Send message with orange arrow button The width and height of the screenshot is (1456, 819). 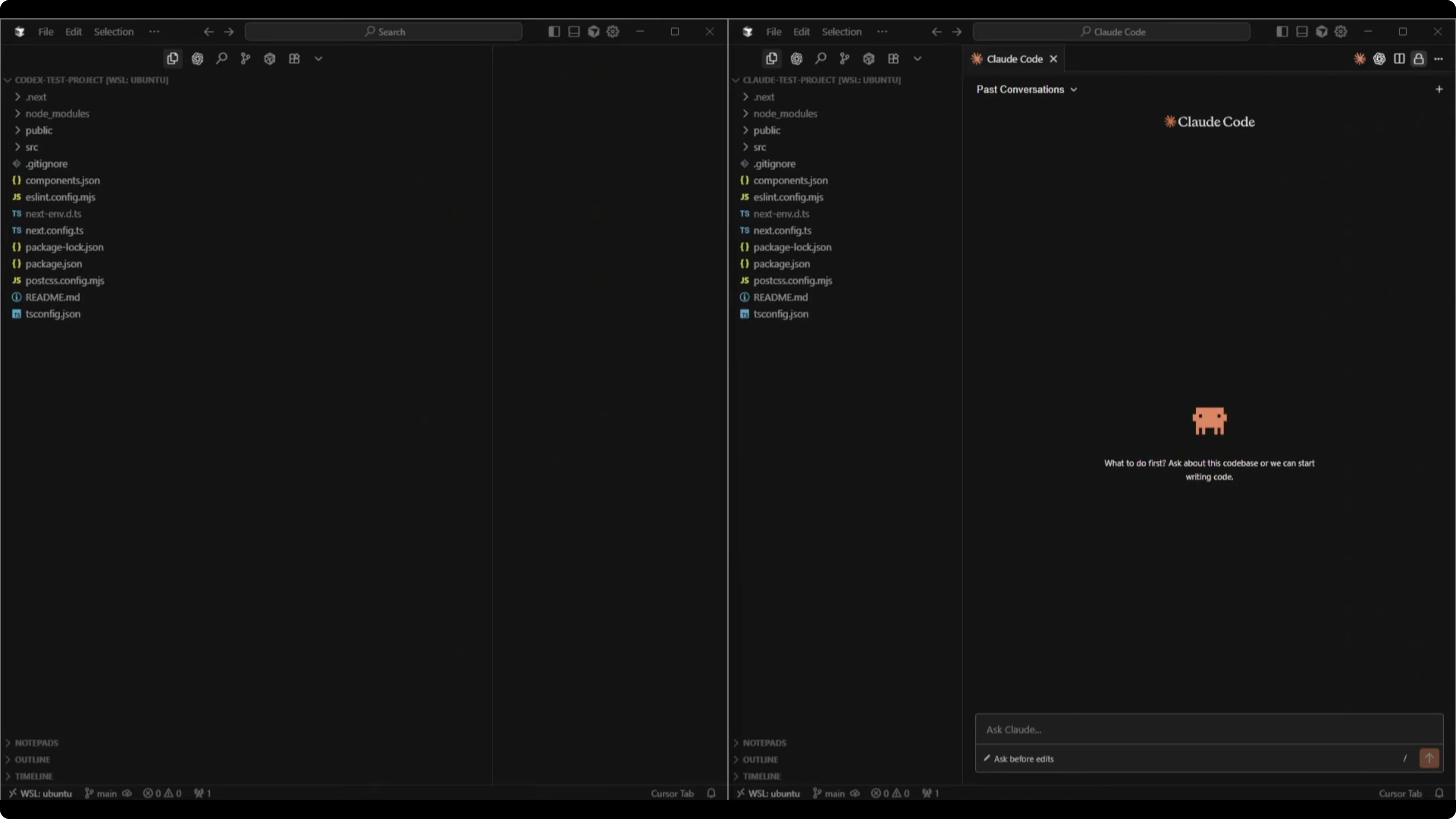click(x=1429, y=758)
